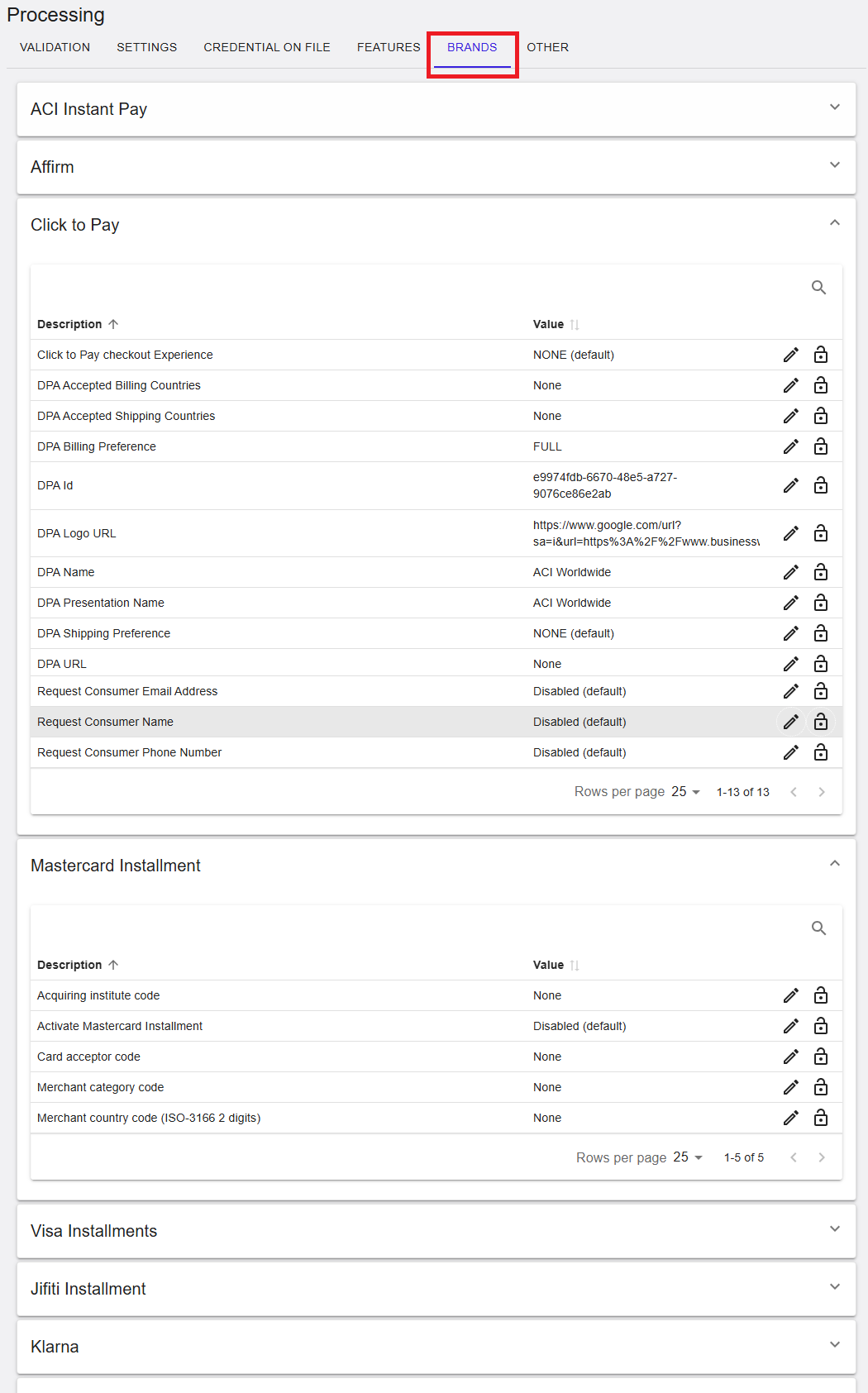Toggle lock on Request Consumer Name
Image resolution: width=868 pixels, height=1393 pixels.
(x=821, y=722)
